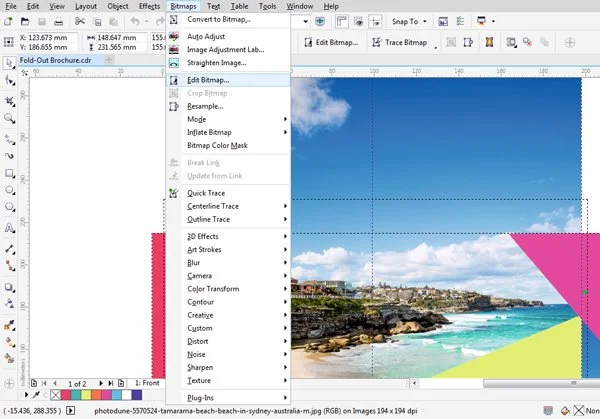Click Edit Bitmap button on property bar
The height and width of the screenshot is (419, 600).
coord(331,42)
